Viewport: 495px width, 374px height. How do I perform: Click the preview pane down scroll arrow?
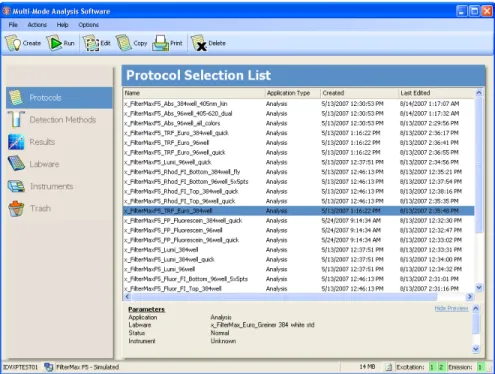click(476, 349)
